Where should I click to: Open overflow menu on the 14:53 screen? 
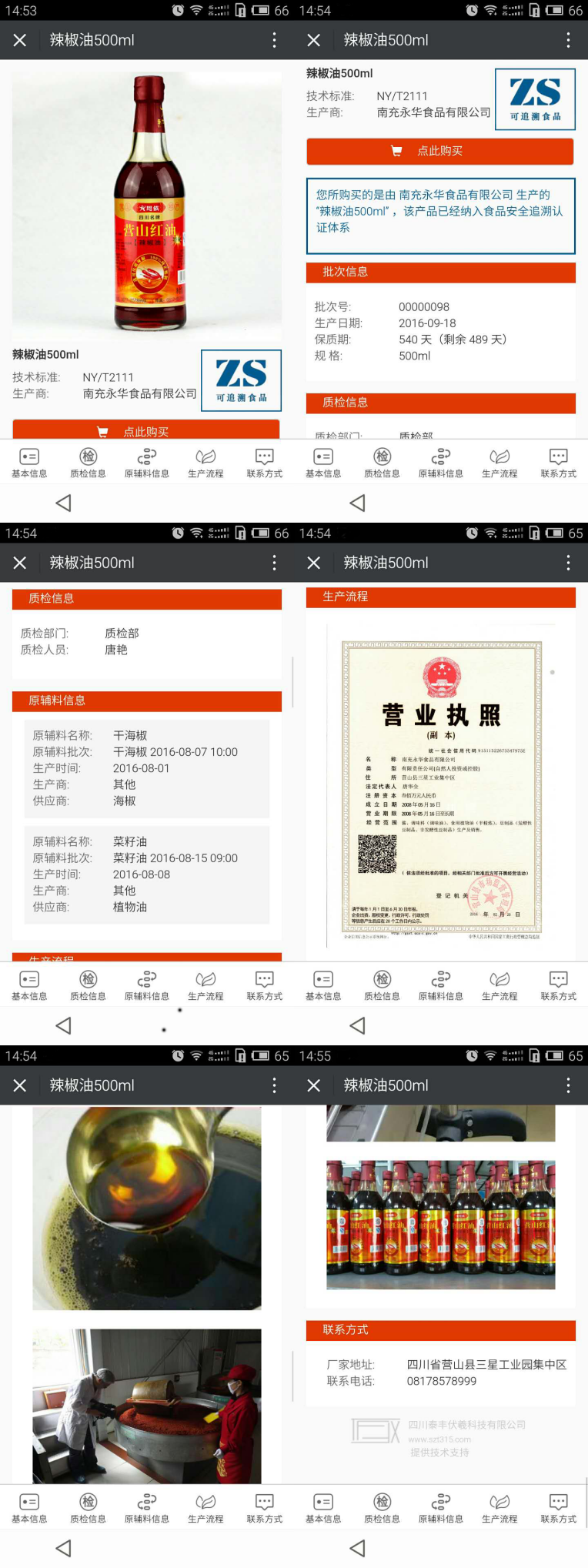coord(274,40)
